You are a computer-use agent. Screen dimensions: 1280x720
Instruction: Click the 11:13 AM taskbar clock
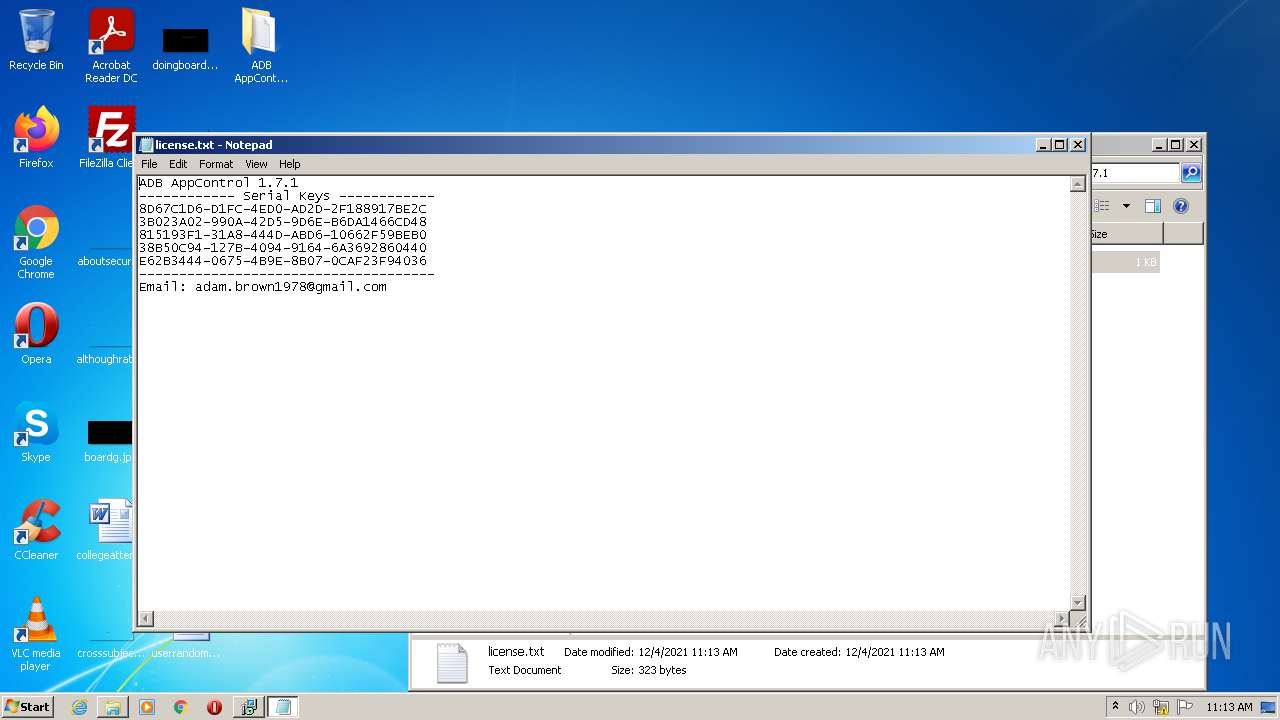tap(1229, 707)
